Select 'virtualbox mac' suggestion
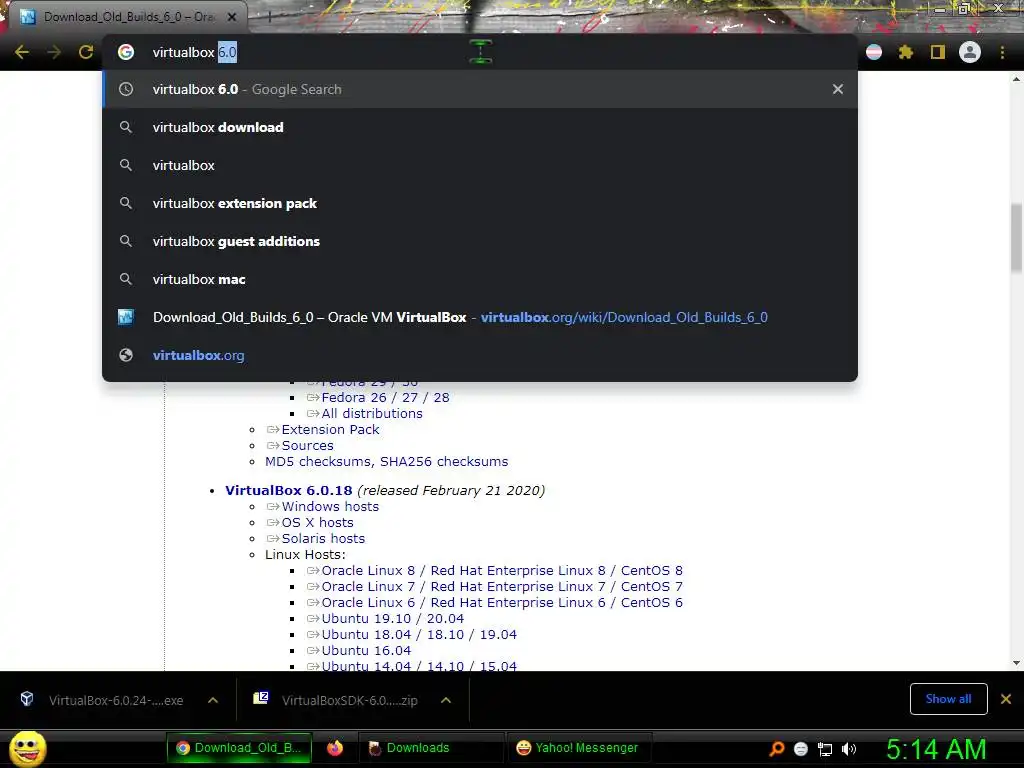The height and width of the screenshot is (768, 1024). tap(480, 279)
